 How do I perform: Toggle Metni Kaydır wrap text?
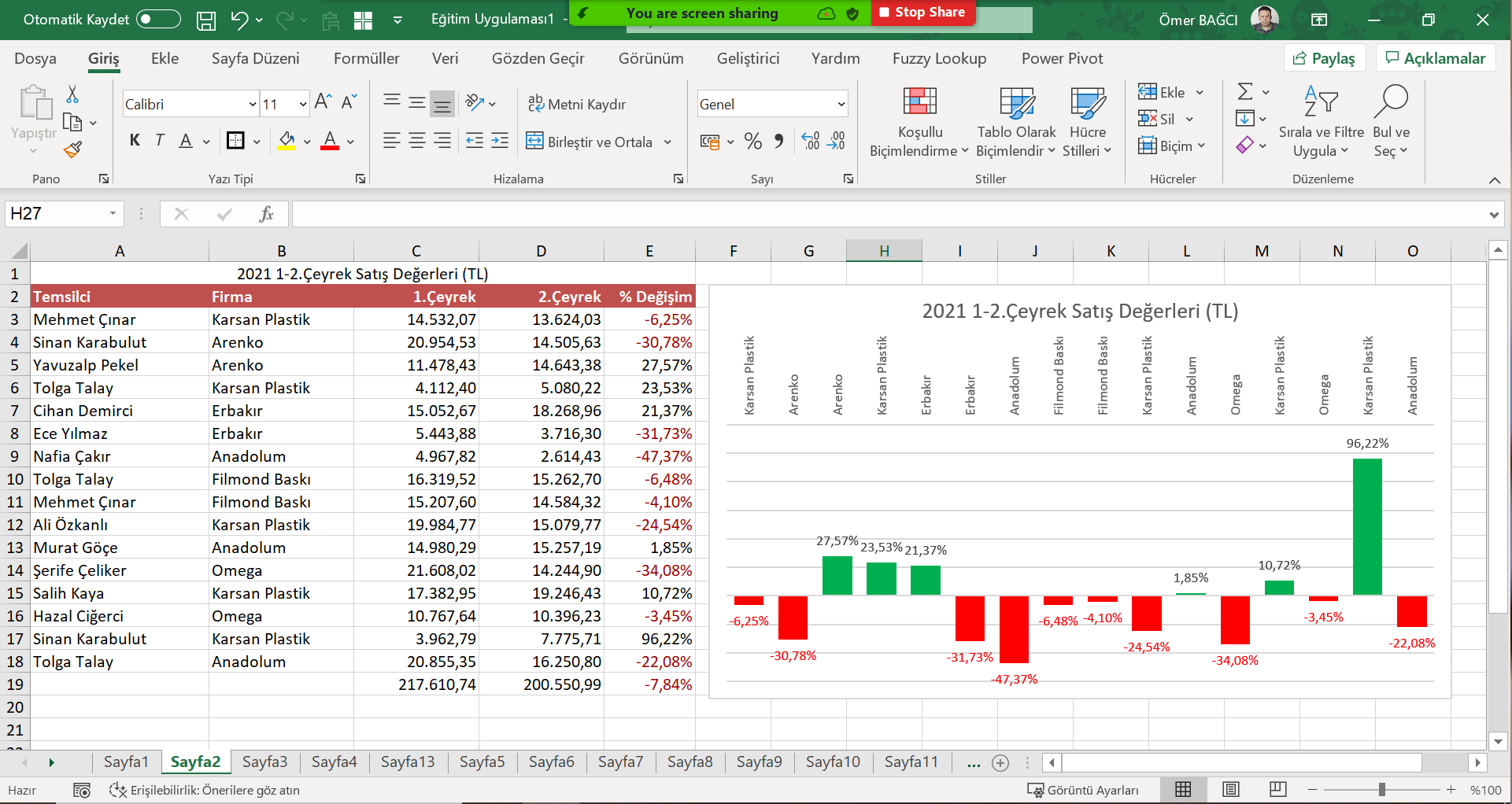pos(577,104)
